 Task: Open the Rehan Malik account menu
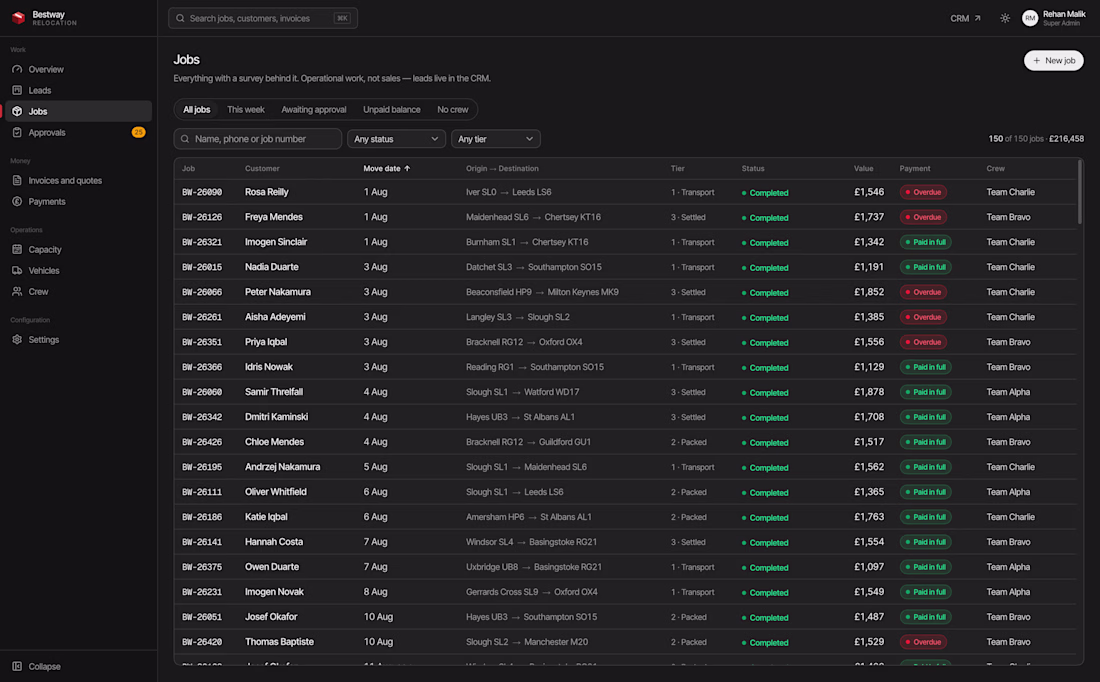pos(1054,18)
